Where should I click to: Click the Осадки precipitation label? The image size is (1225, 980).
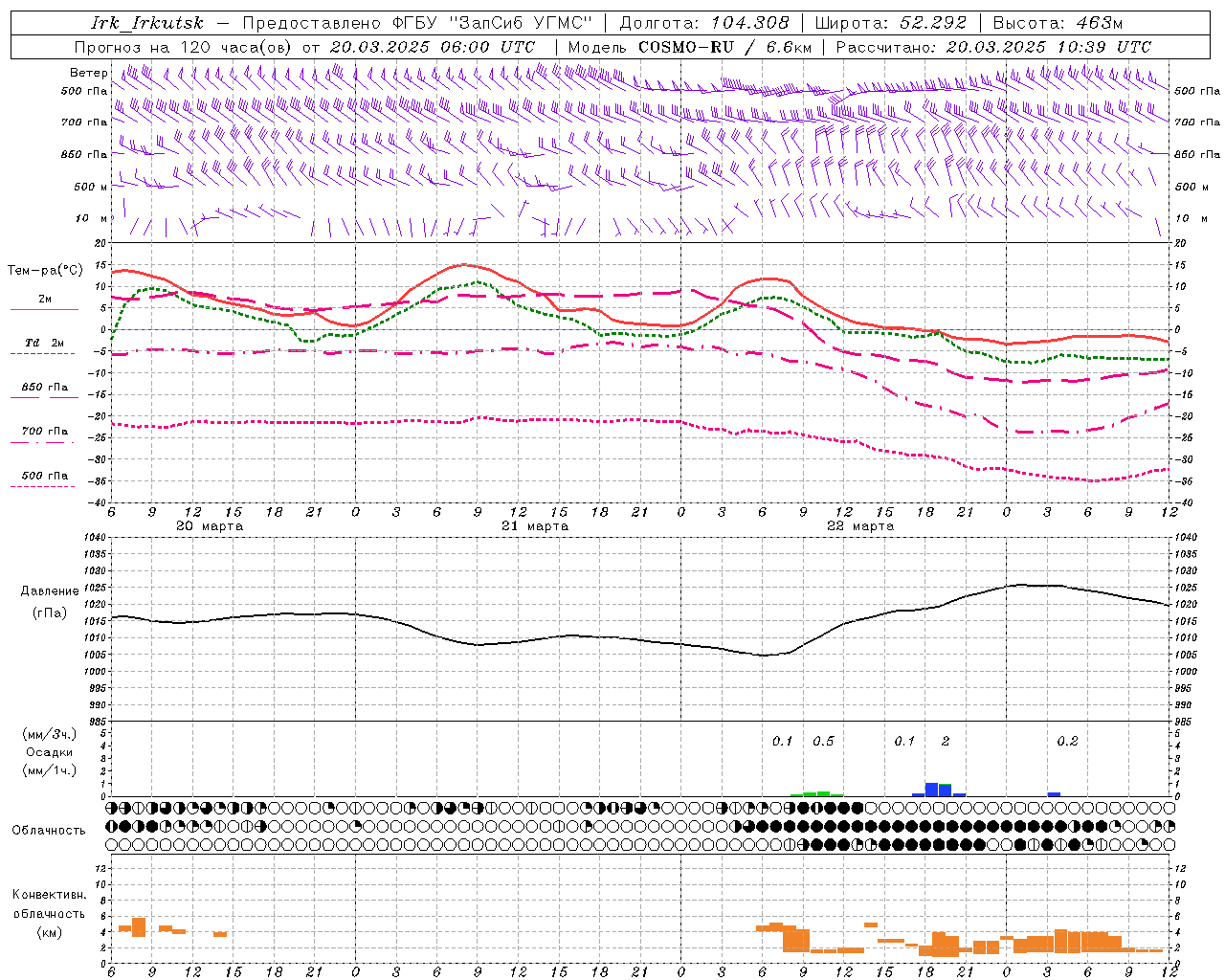pyautogui.click(x=49, y=752)
